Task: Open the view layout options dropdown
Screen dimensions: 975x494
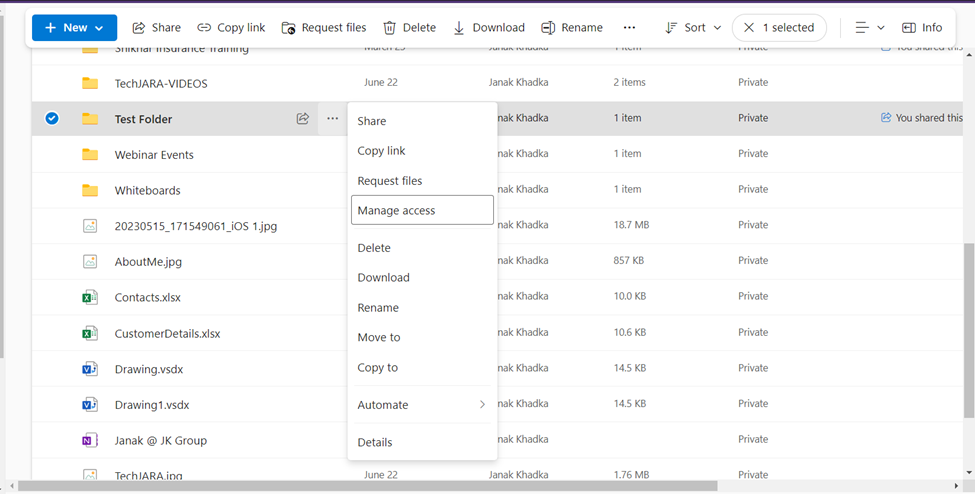Action: tap(870, 28)
